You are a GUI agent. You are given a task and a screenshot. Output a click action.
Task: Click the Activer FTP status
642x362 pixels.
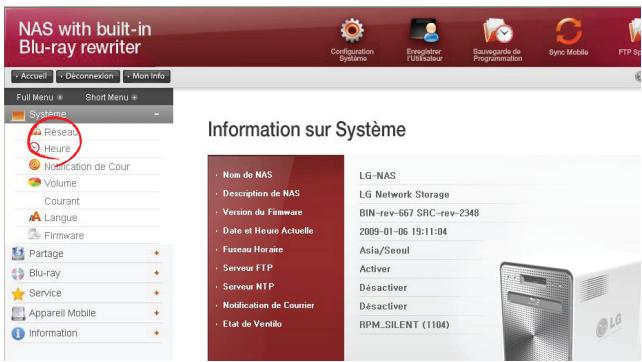(x=375, y=269)
